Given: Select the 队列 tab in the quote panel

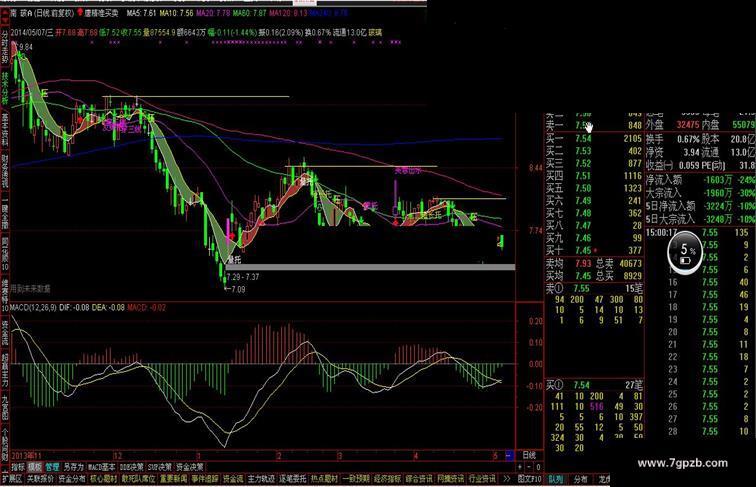Looking at the screenshot, I should (555, 479).
